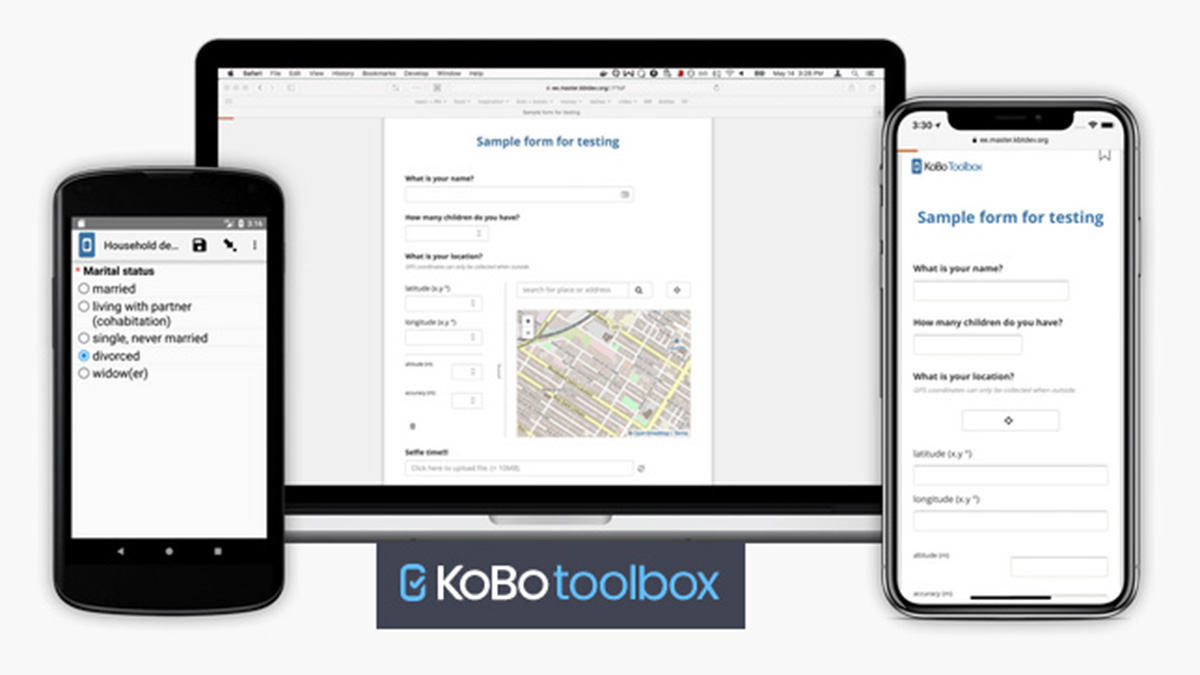Tap the name input field on iPhone form
This screenshot has height=675, width=1200.
(x=991, y=291)
